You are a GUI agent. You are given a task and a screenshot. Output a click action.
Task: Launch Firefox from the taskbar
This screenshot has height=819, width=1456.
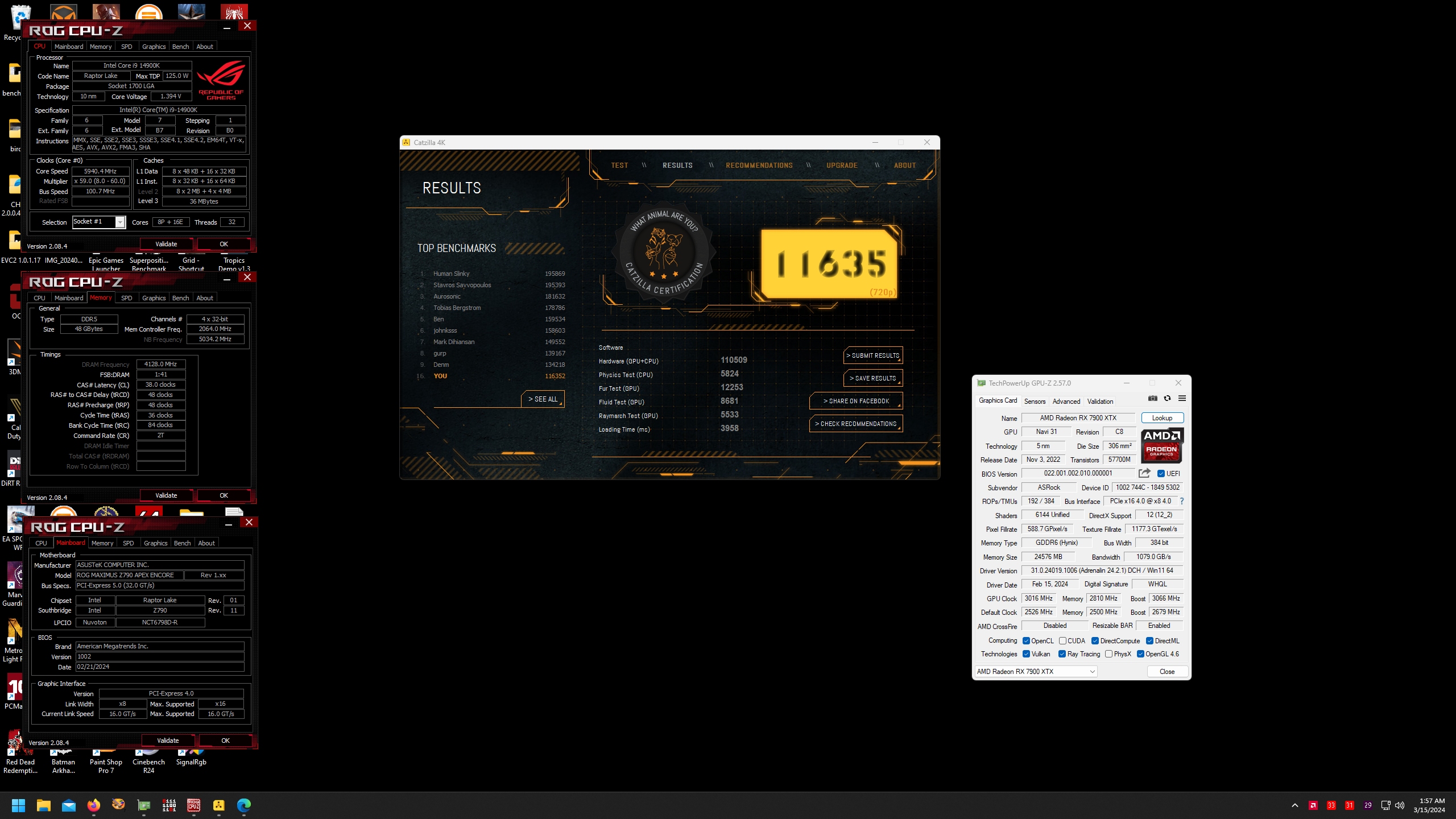[x=93, y=805]
